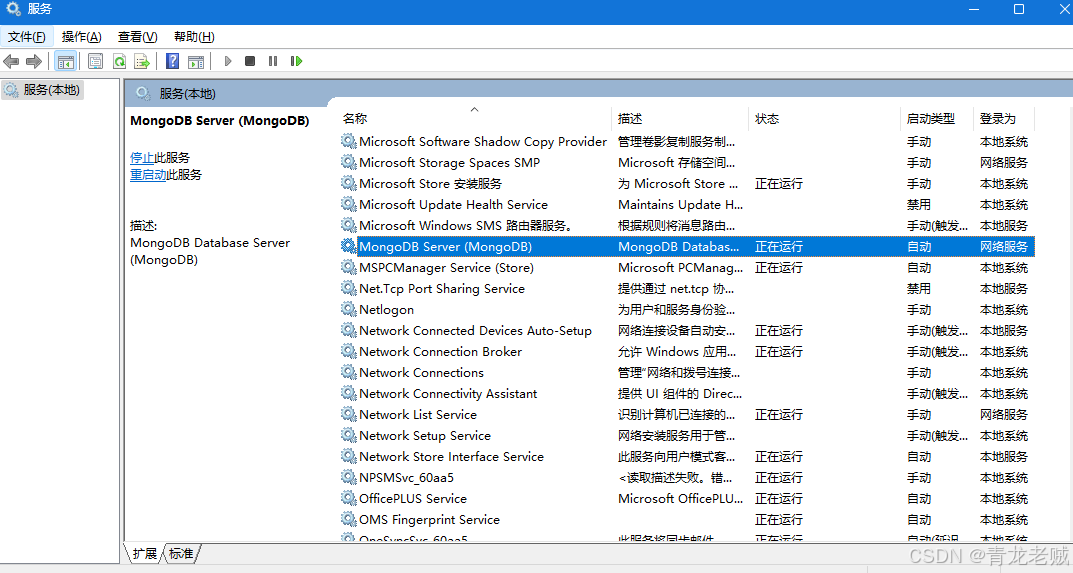
Task: Click gear icon of Network List Service
Action: [x=349, y=415]
